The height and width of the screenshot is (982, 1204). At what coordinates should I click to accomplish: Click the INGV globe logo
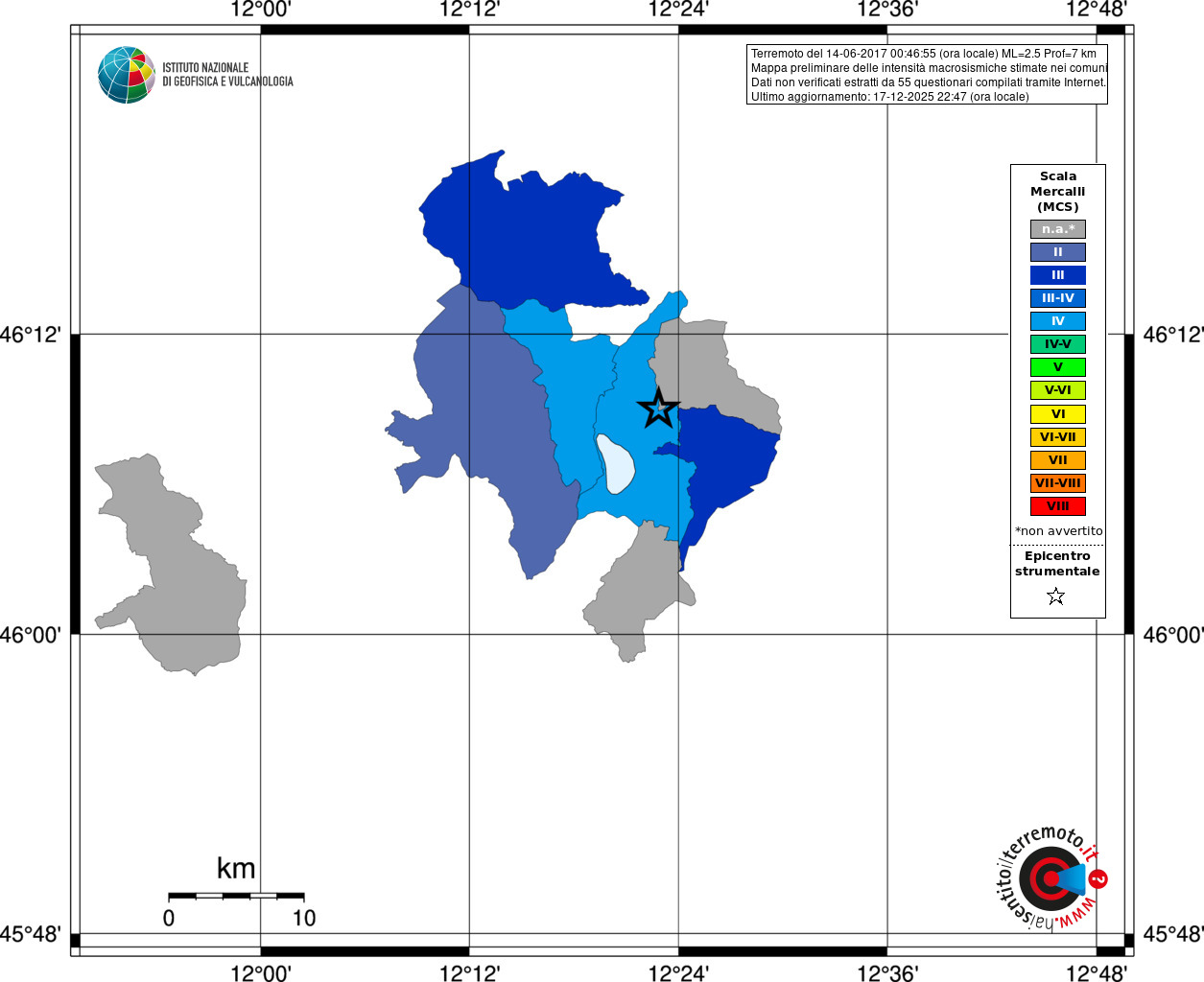pos(127,75)
